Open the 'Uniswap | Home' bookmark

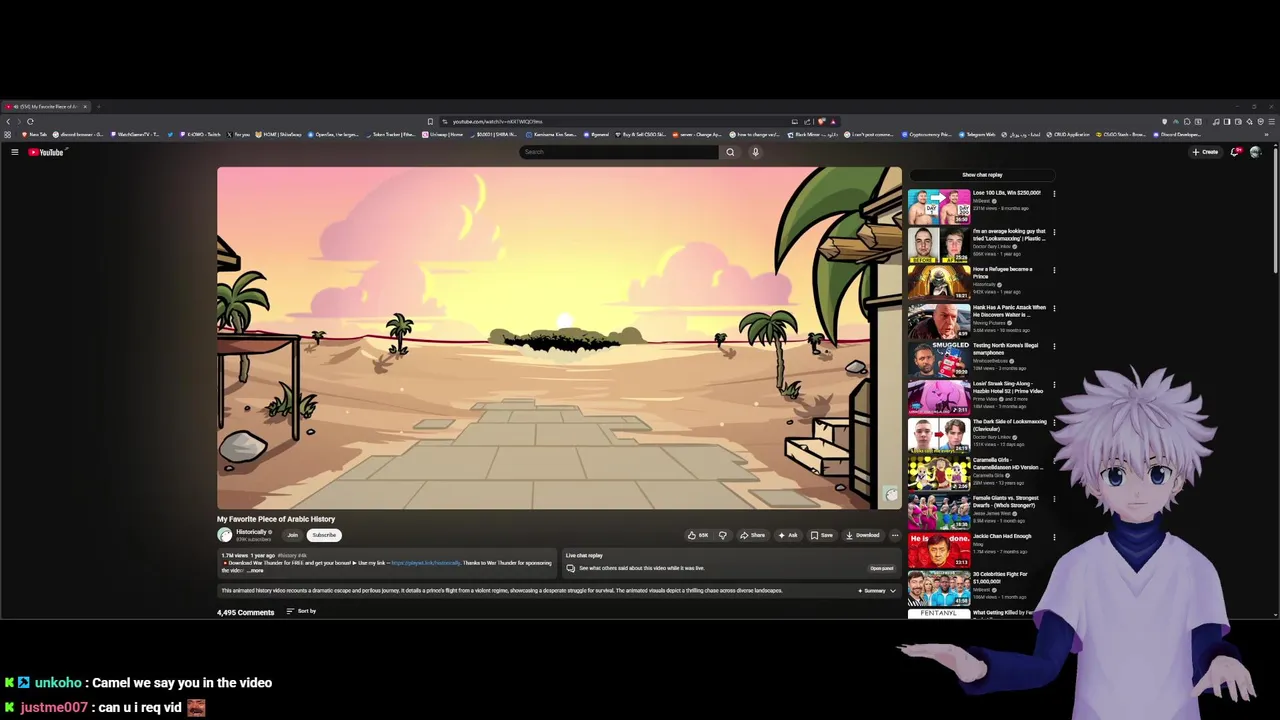441,134
